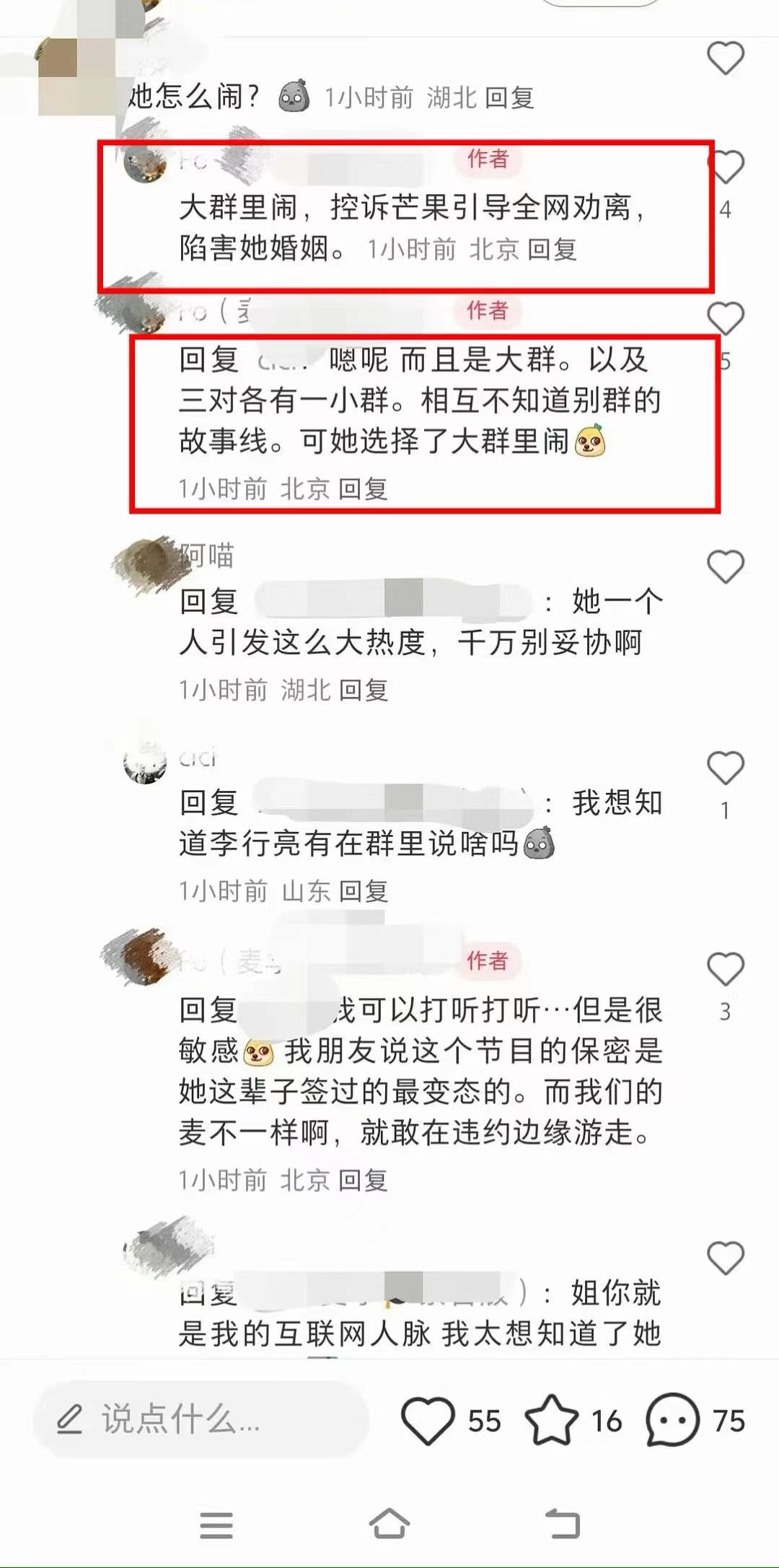Like the top comment asking 她怎么闹
This screenshot has width=779, height=1568.
[725, 58]
